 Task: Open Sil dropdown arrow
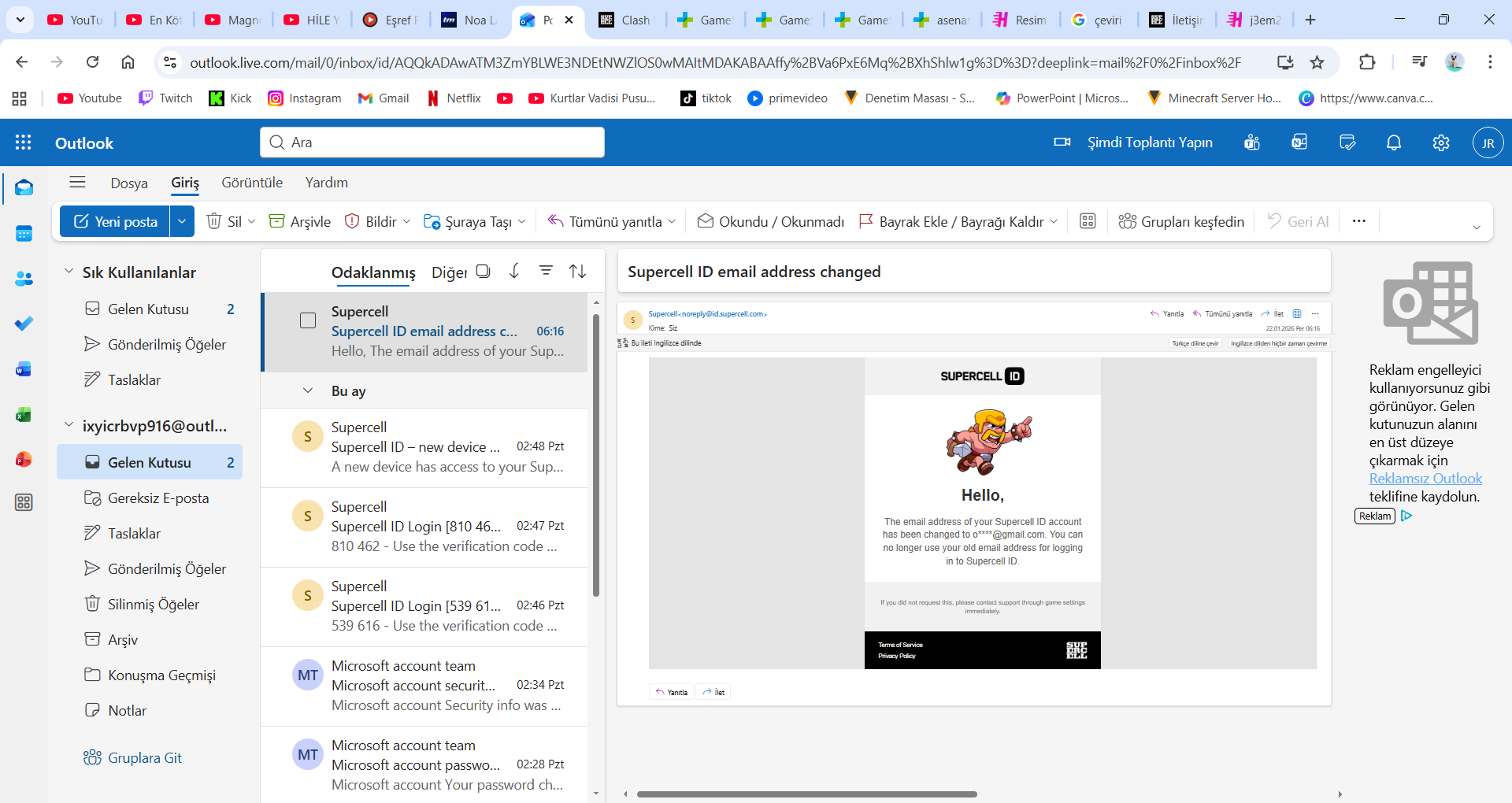252,221
